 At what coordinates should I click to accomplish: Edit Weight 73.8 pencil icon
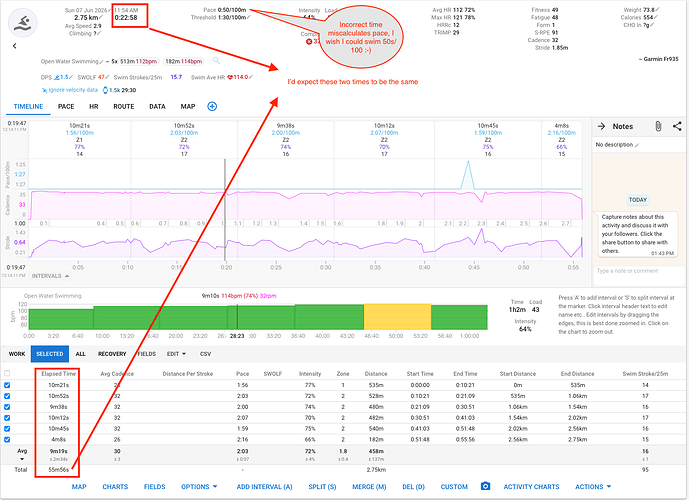click(657, 10)
